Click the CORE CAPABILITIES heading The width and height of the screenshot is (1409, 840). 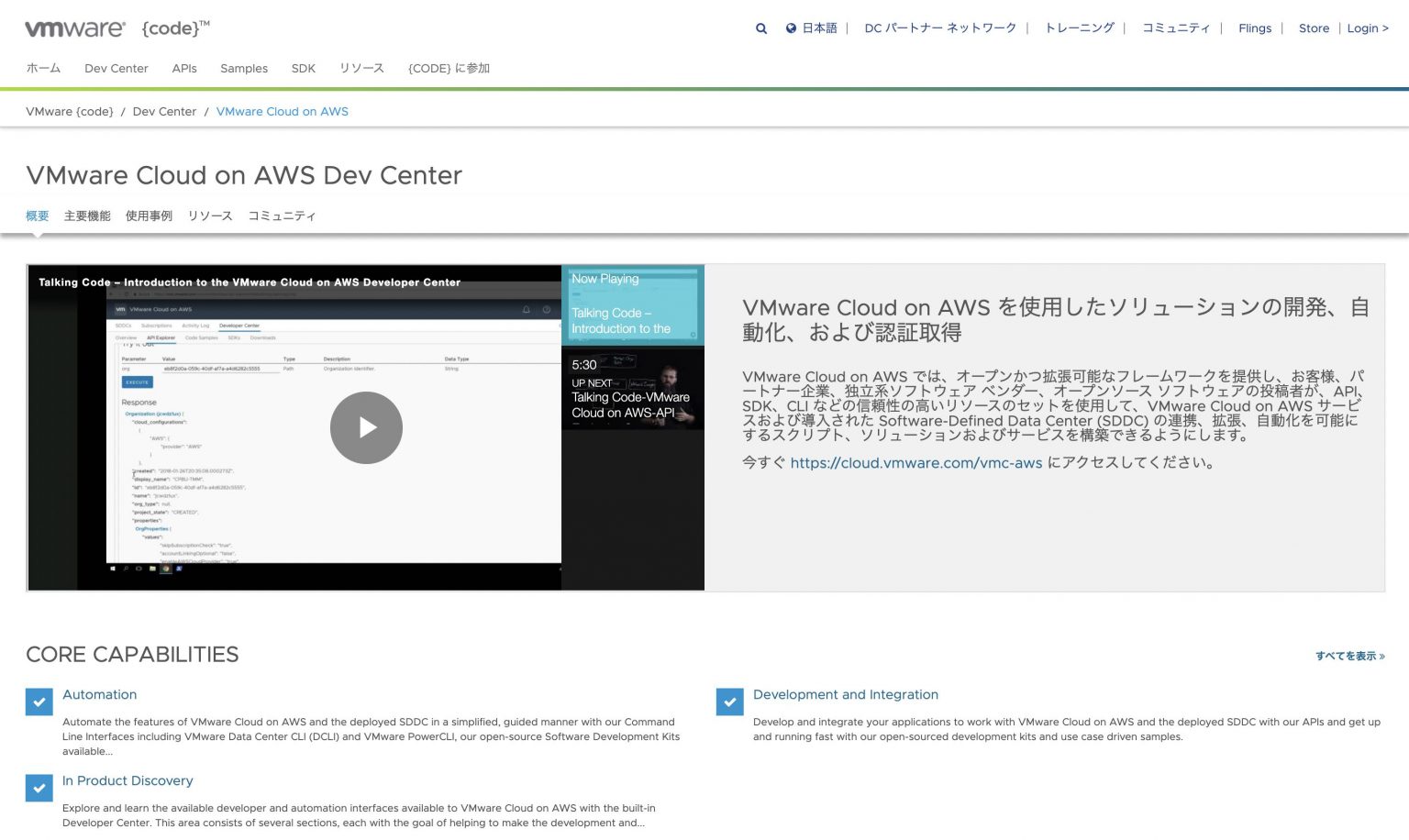pos(132,654)
